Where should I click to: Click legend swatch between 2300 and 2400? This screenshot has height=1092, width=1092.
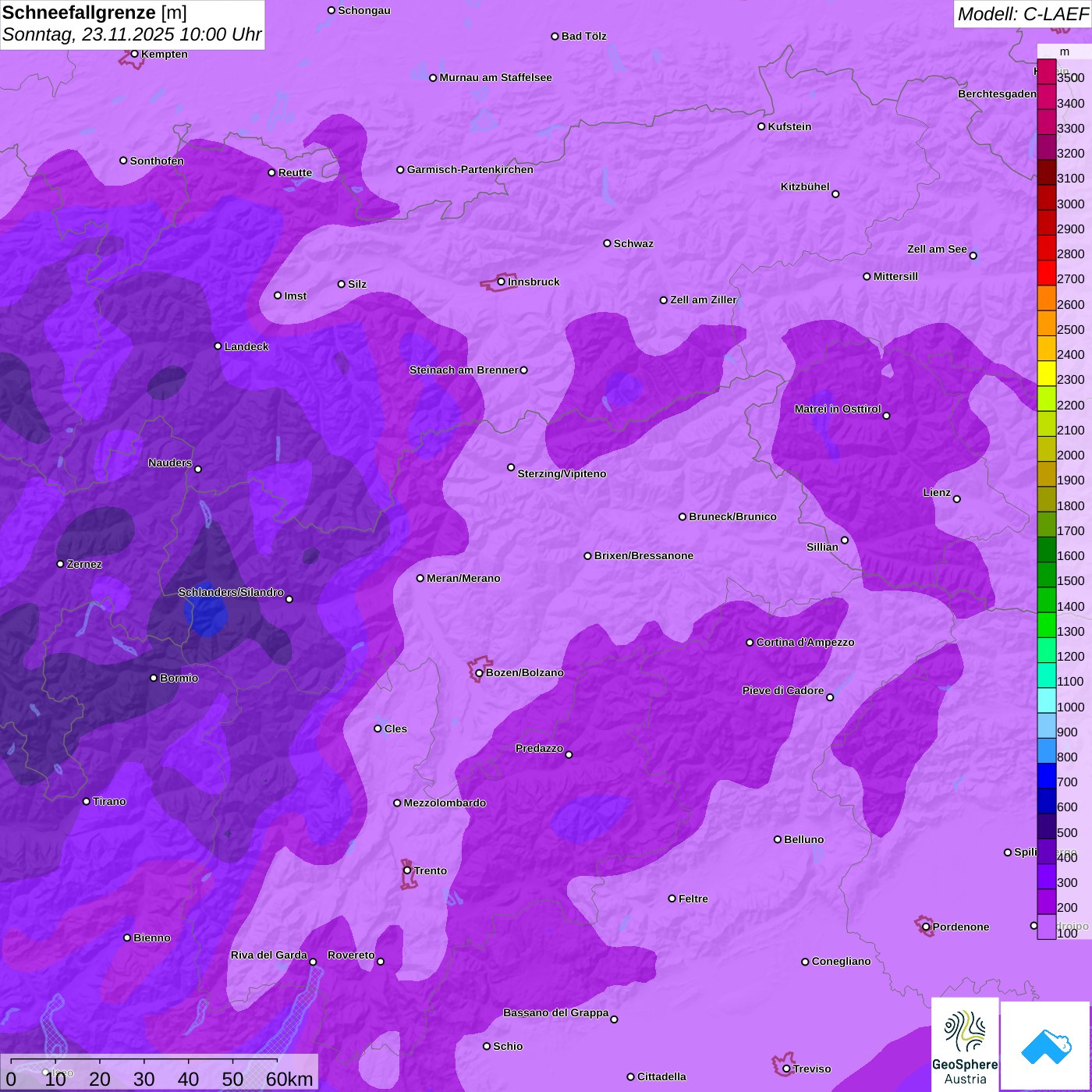[1046, 373]
